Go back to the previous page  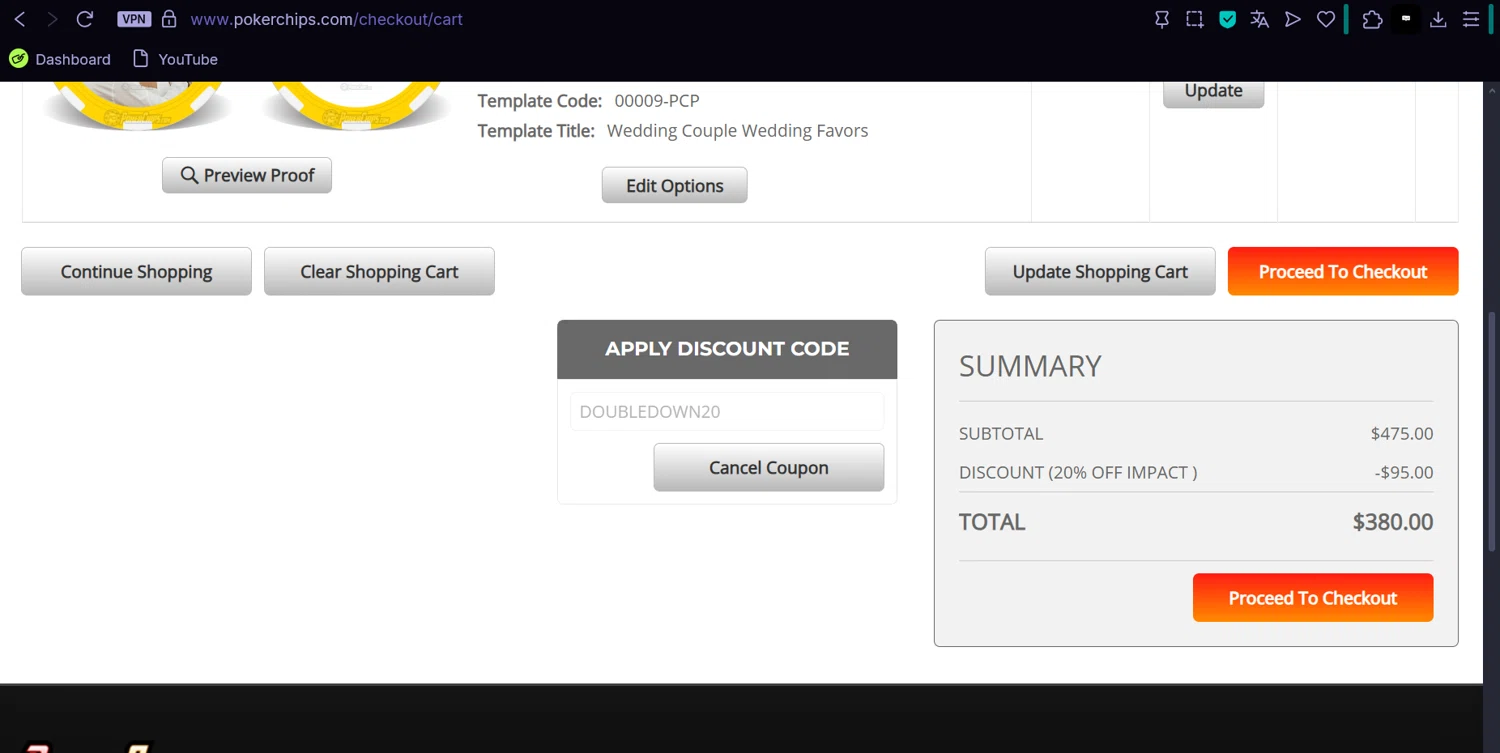click(x=20, y=19)
